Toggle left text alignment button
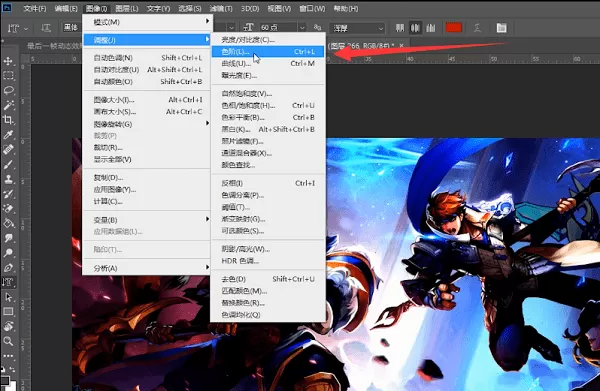600x391 pixels. tap(400, 28)
